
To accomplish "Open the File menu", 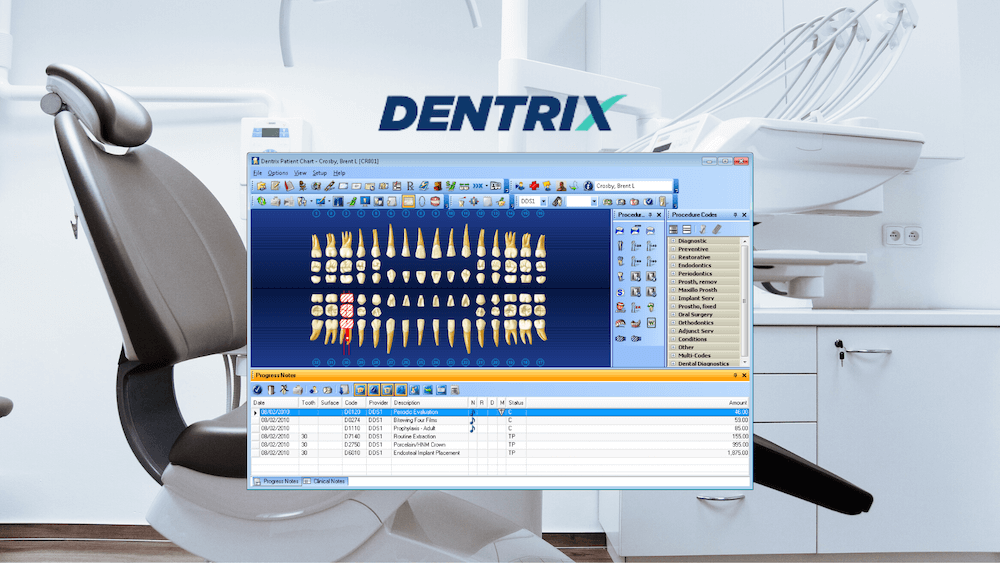I will click(x=257, y=173).
